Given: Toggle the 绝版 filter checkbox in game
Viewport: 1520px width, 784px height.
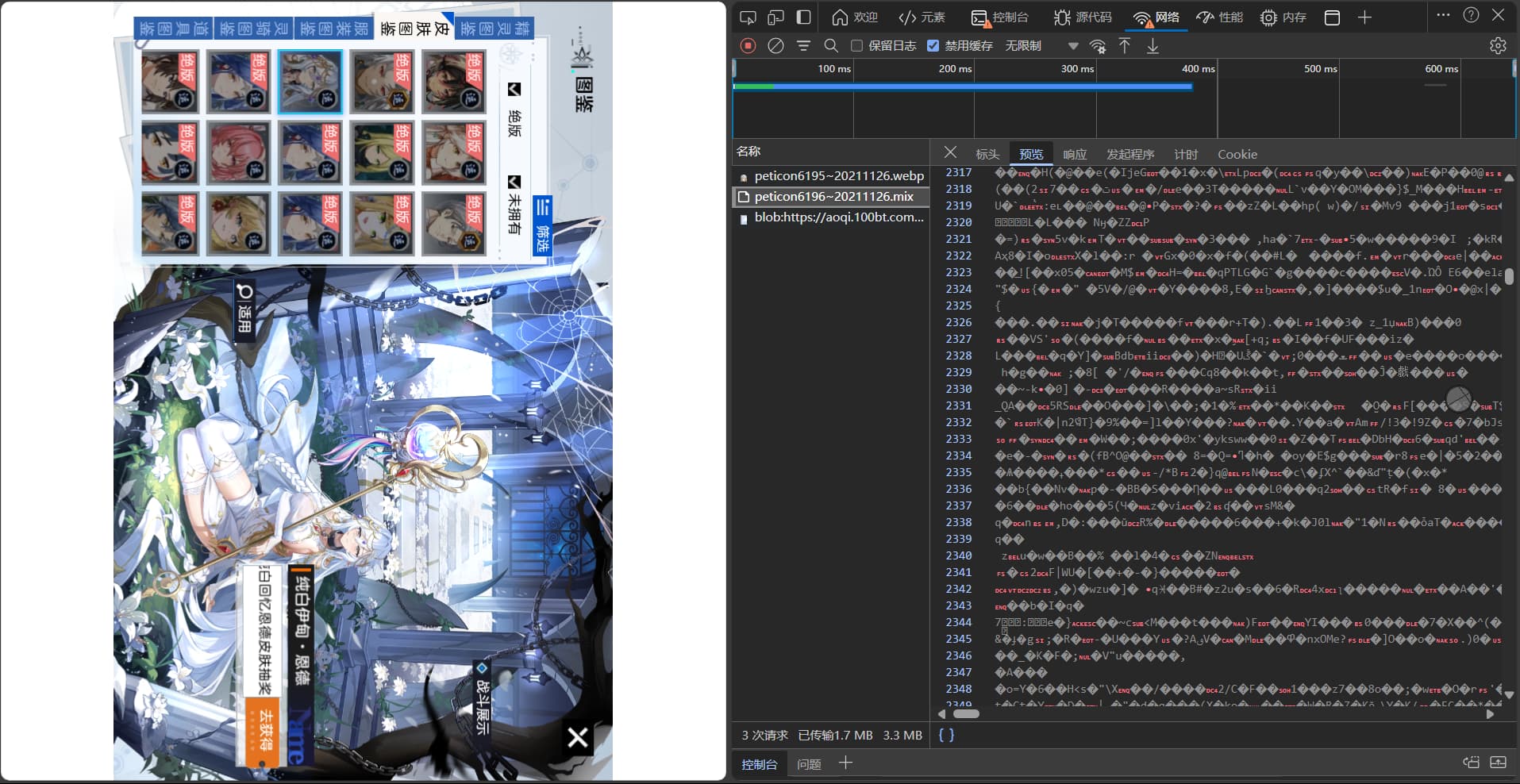Looking at the screenshot, I should click(514, 90).
